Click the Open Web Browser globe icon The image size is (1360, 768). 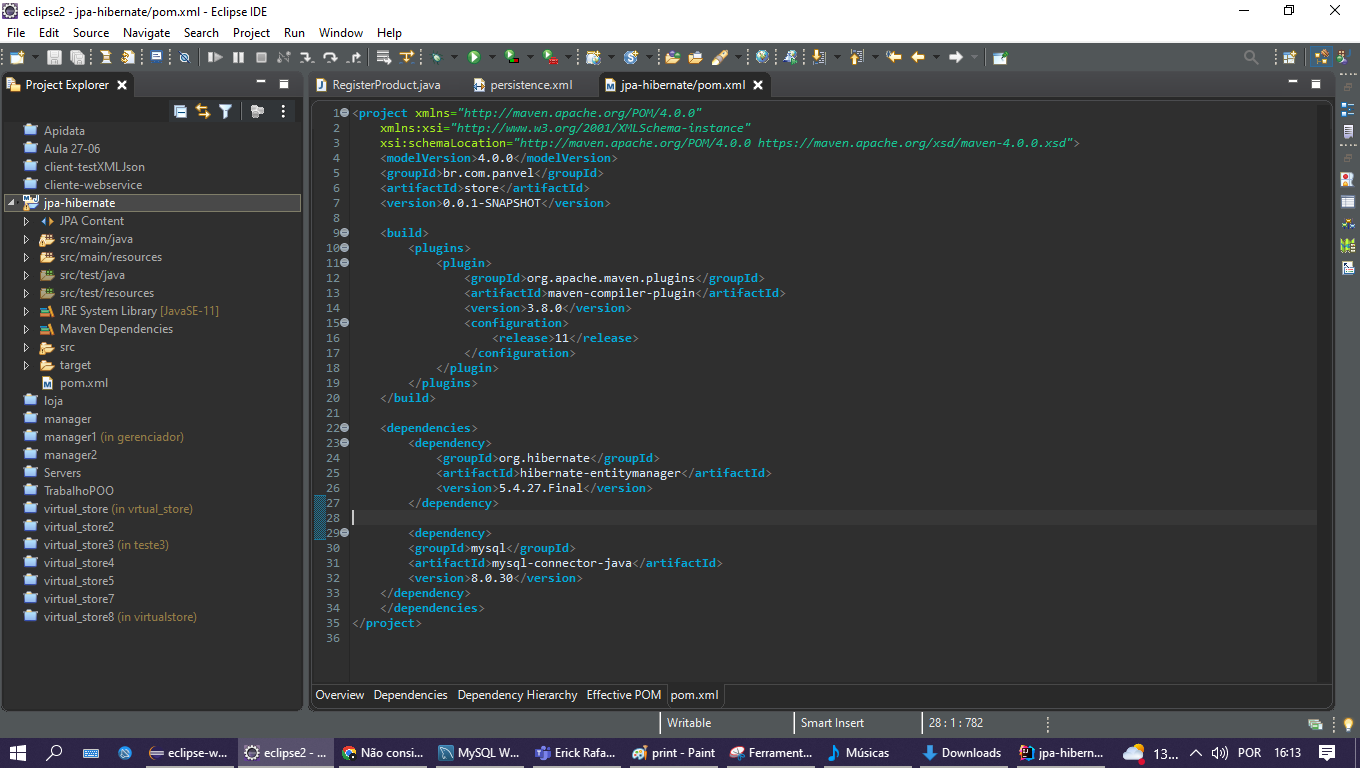[762, 58]
